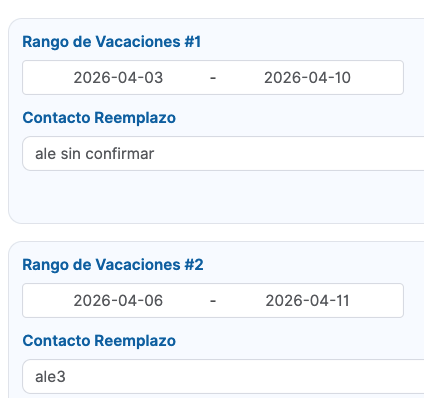Click the word 'Reemplazo' in the first card
This screenshot has height=398, width=424.
point(135,118)
